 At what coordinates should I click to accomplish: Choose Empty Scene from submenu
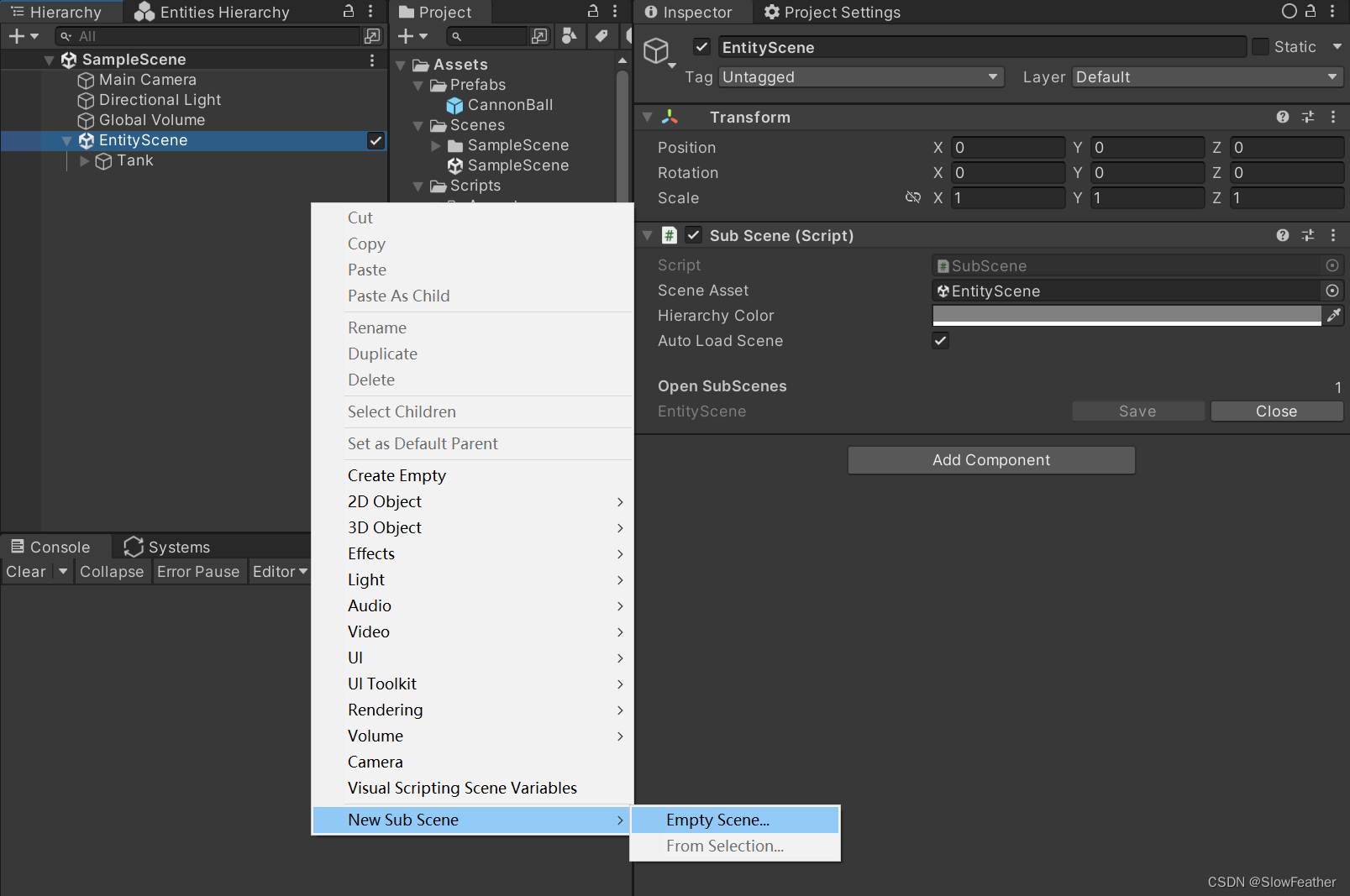pos(735,820)
